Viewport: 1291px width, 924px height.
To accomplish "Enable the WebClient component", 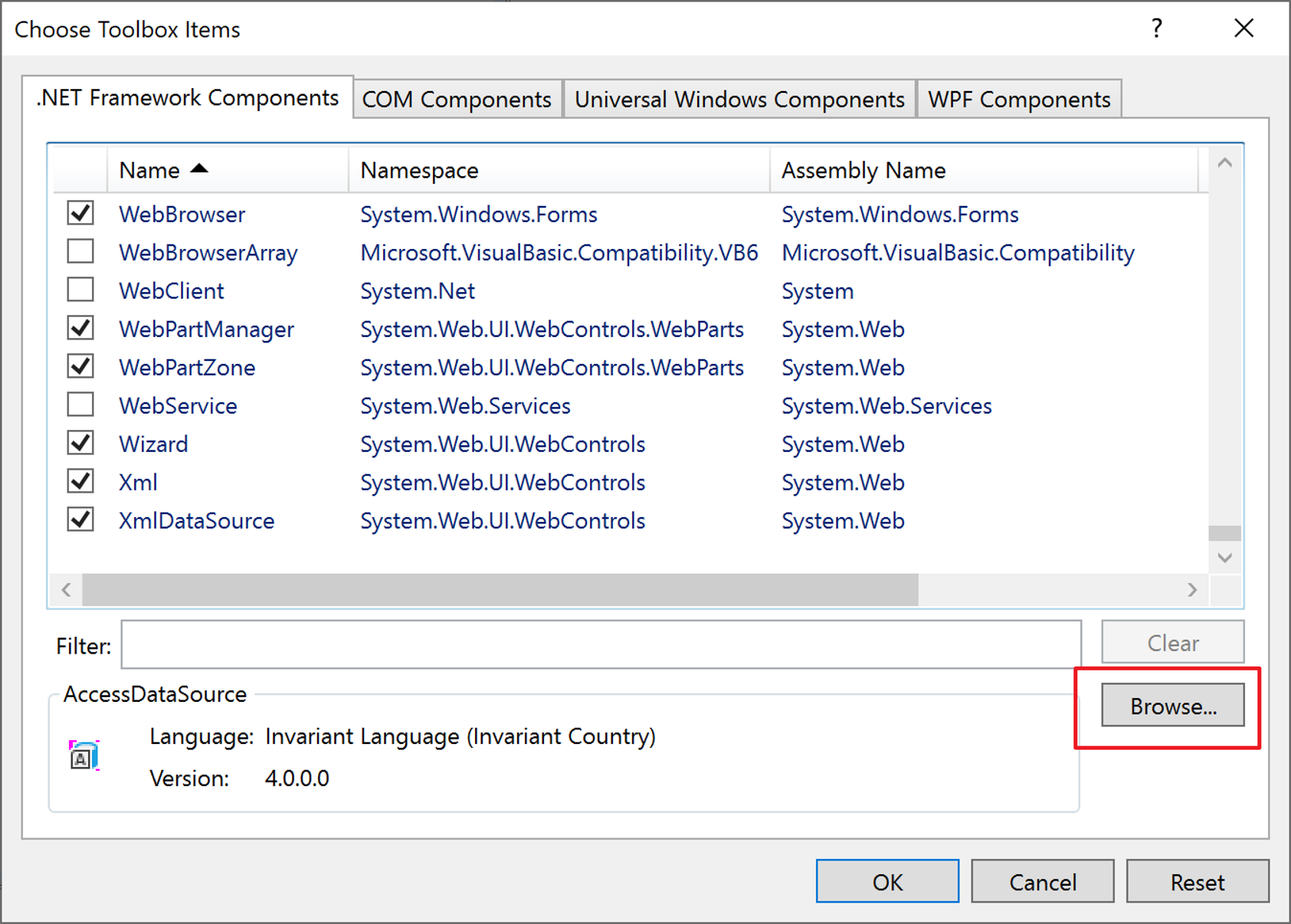I will [80, 290].
